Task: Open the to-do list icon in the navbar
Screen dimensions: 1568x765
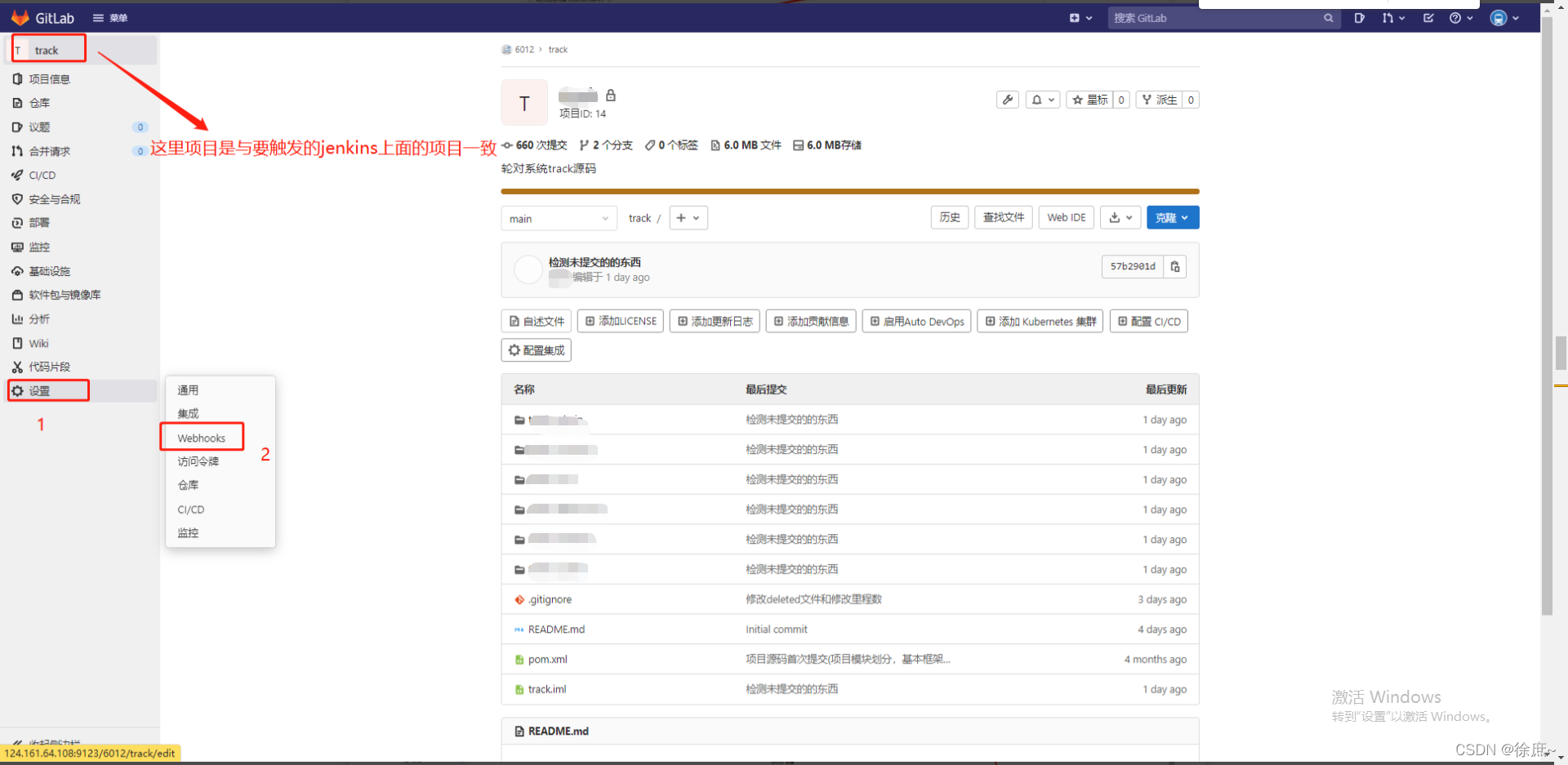Action: pyautogui.click(x=1428, y=17)
